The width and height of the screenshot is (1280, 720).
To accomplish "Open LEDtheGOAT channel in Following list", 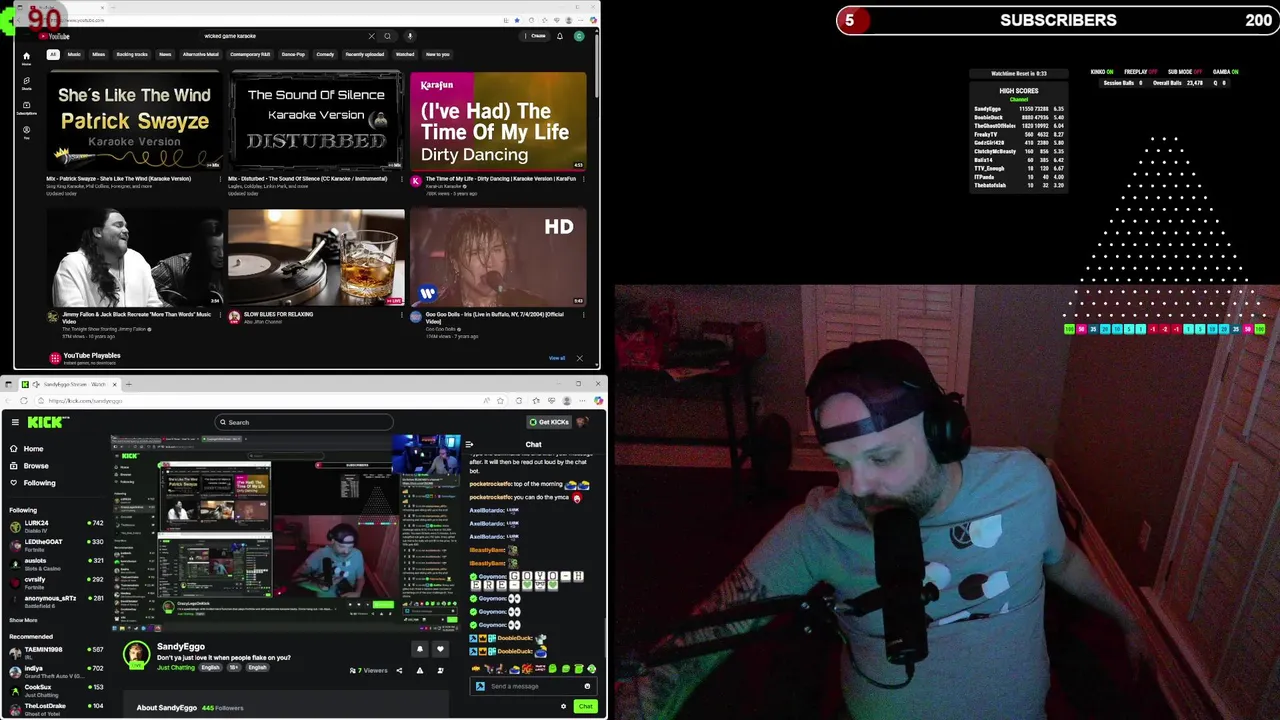I will point(56,545).
